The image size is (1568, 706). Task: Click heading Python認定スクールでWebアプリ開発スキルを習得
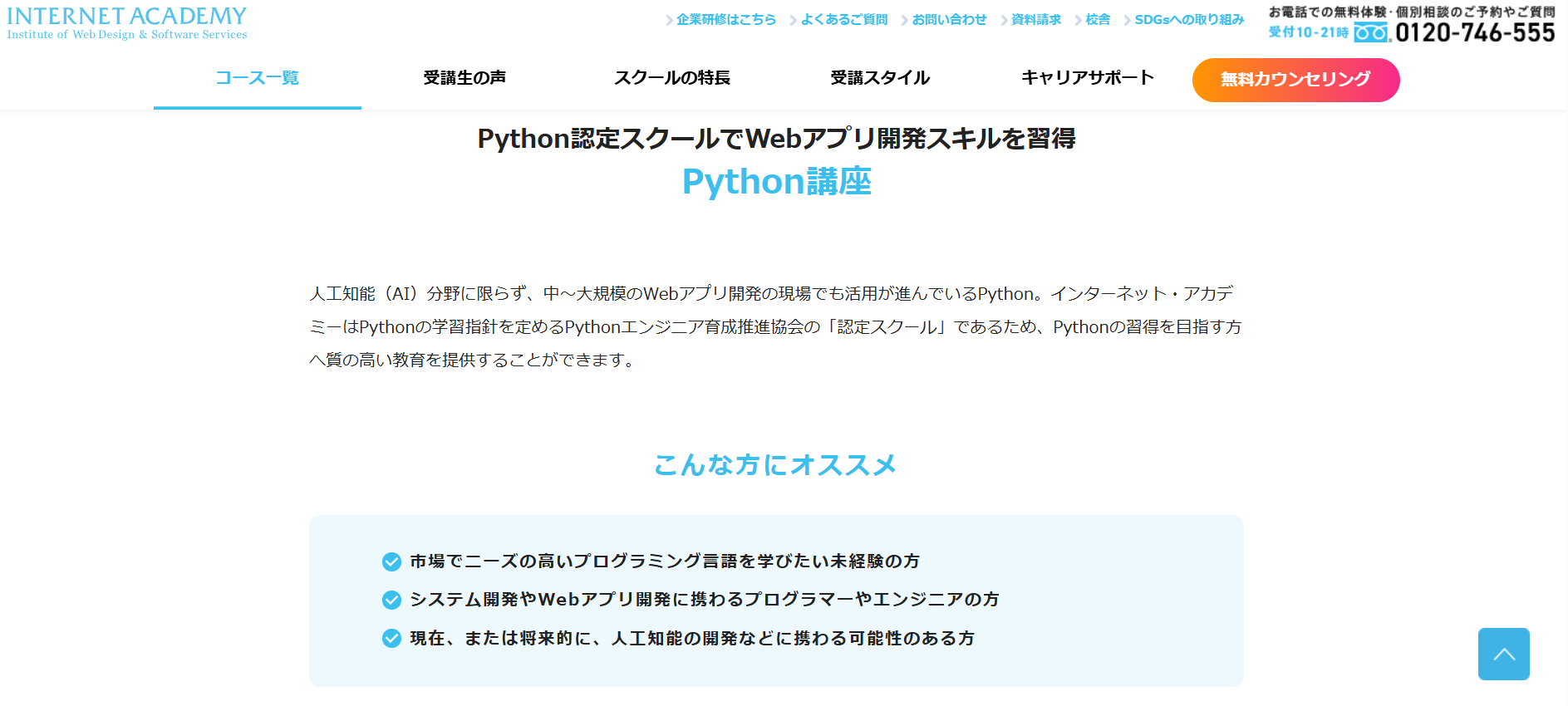click(x=776, y=138)
